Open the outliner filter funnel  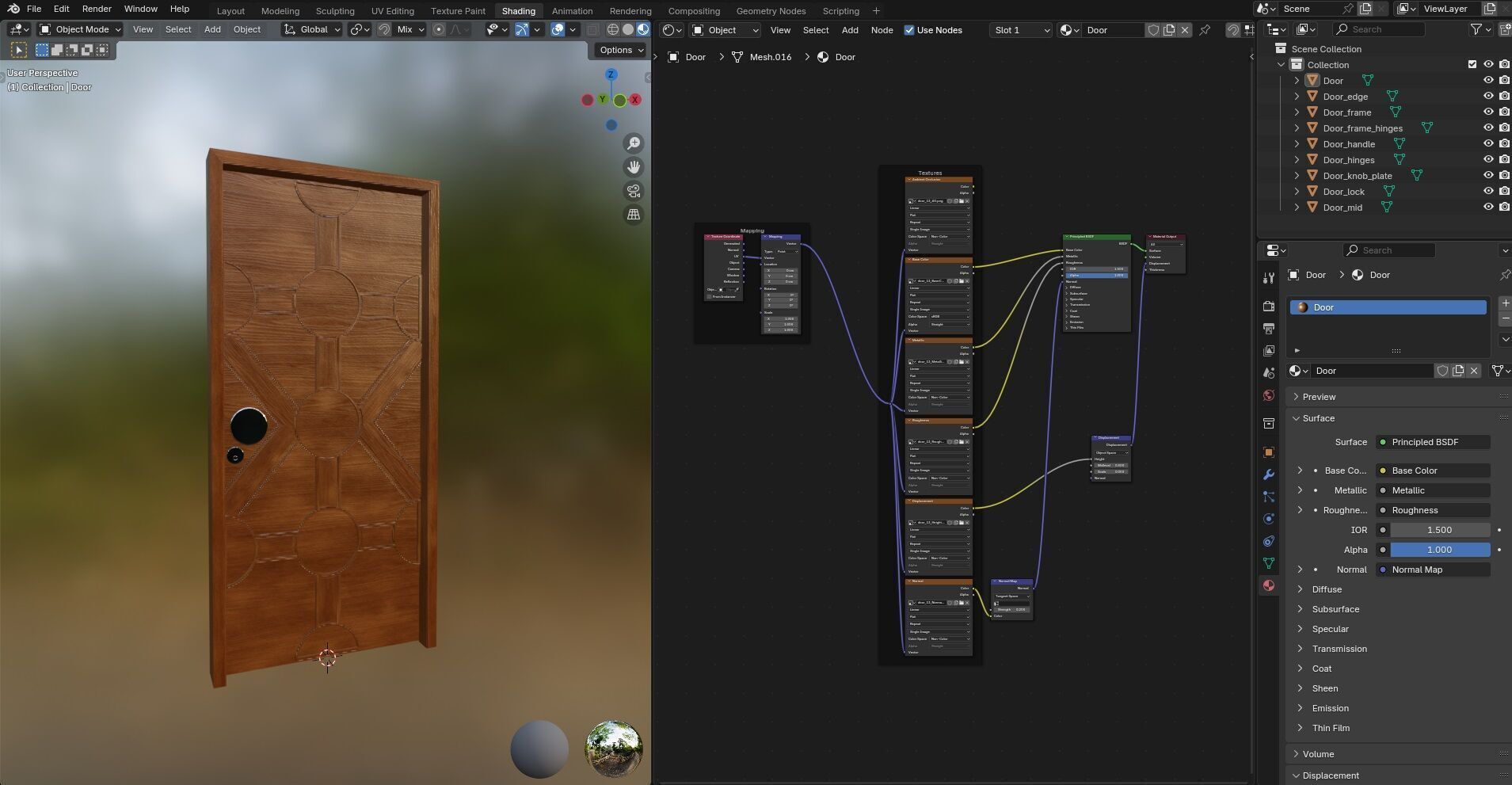(x=1481, y=29)
